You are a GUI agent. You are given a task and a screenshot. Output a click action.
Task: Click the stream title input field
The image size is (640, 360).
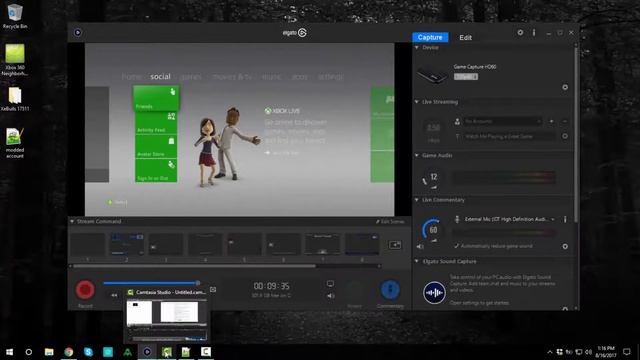(509, 136)
